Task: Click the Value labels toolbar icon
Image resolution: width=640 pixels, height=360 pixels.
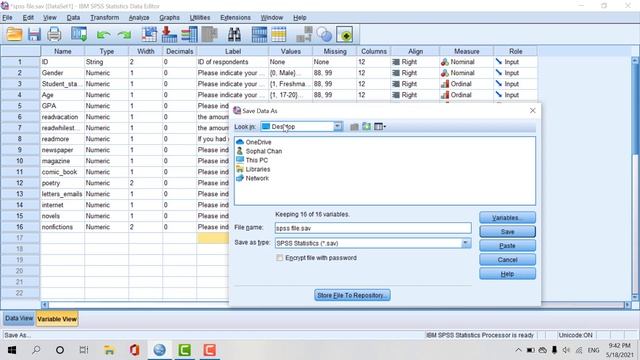Action: (x=345, y=34)
